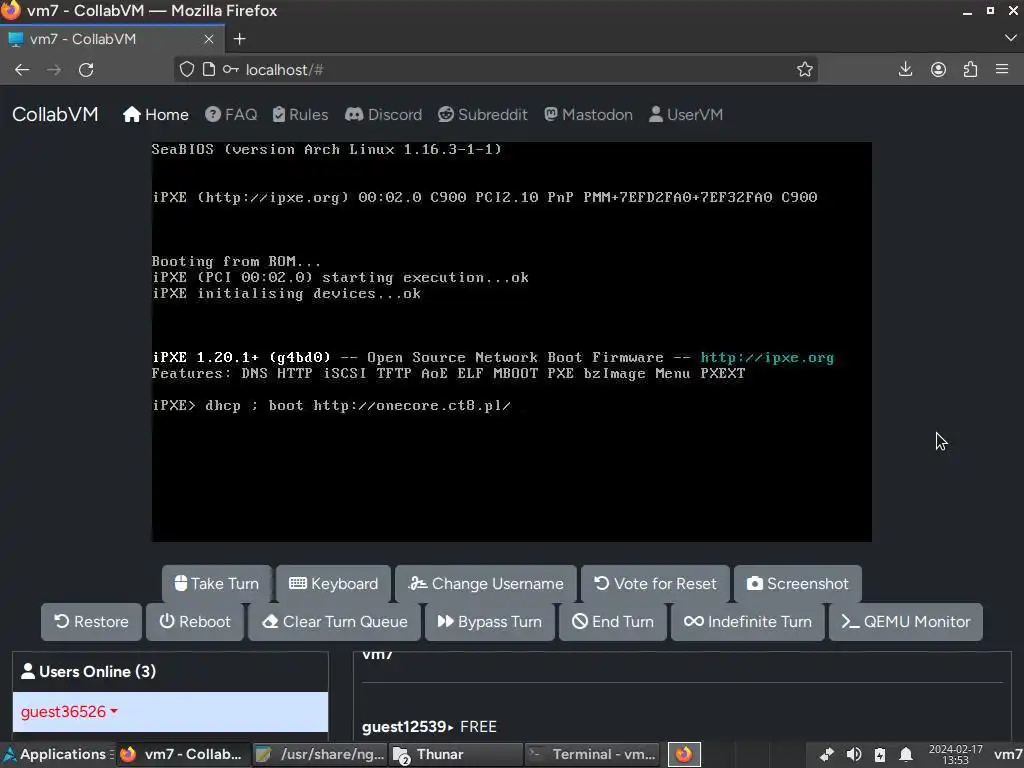Go to Home in the navbar
The image size is (1024, 768).
[x=156, y=115]
